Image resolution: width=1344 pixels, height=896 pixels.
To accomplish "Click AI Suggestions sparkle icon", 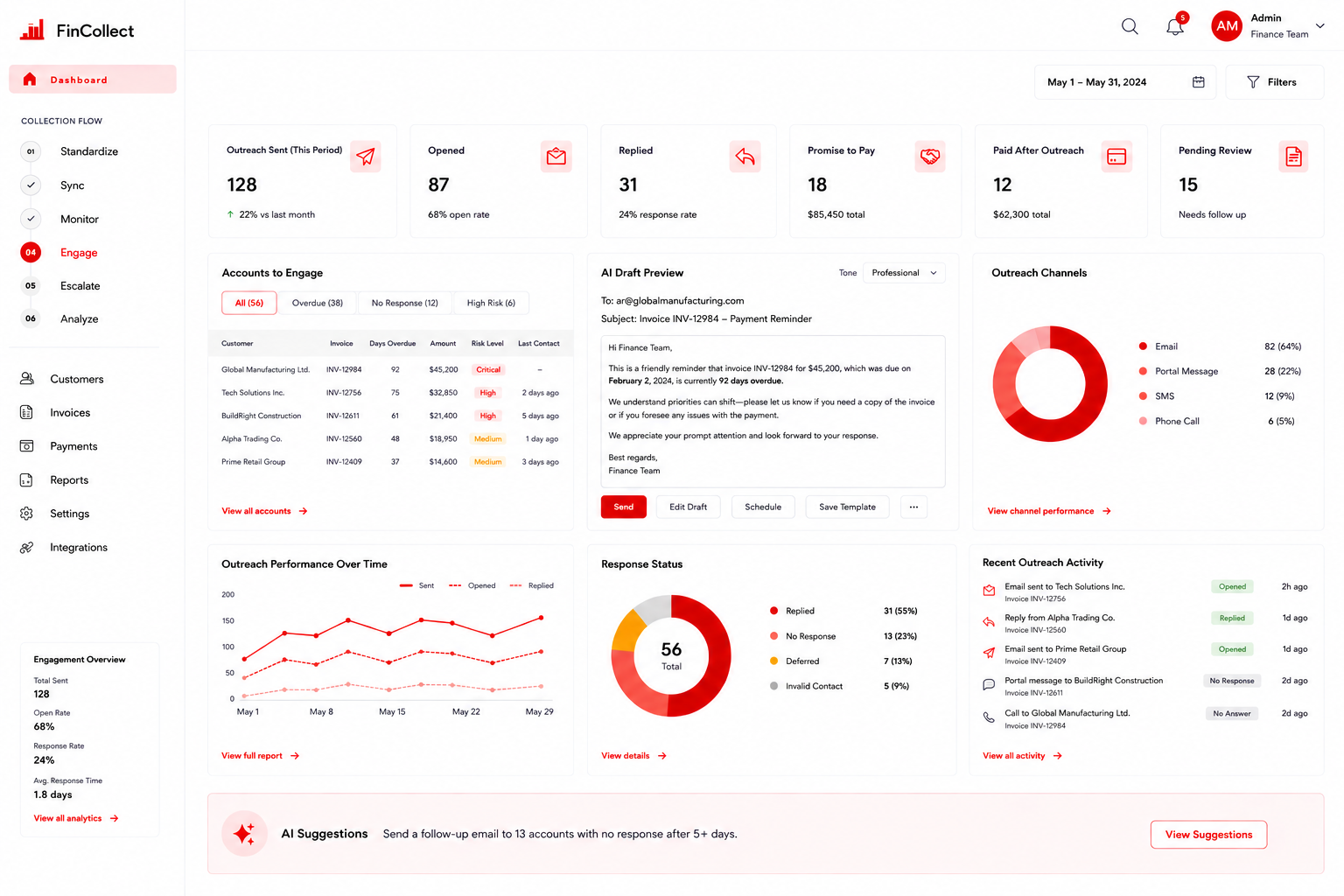I will point(244,834).
